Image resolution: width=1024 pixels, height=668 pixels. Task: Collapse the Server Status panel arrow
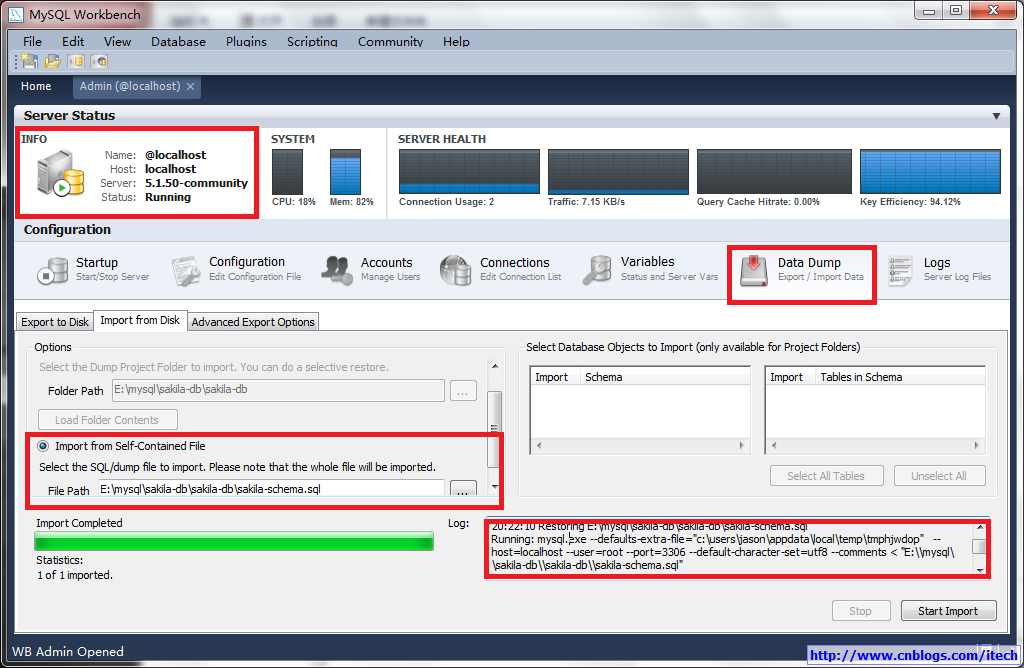click(996, 116)
